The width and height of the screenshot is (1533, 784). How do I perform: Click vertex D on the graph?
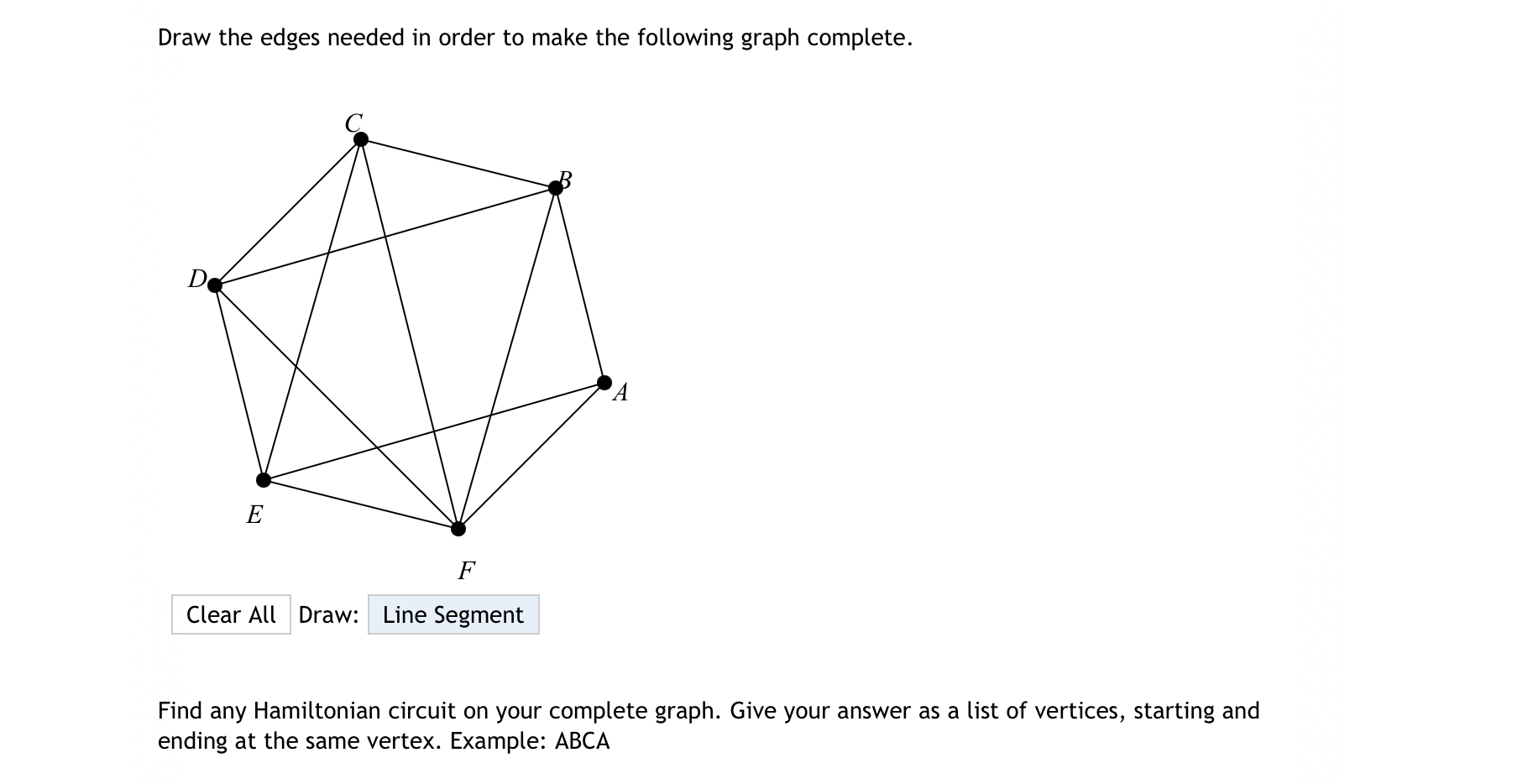213,286
